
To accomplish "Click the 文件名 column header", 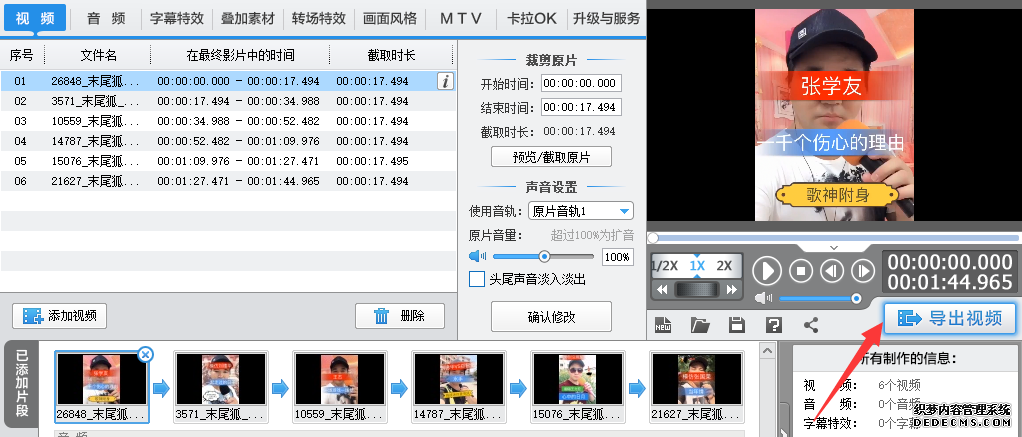I will tap(98, 55).
